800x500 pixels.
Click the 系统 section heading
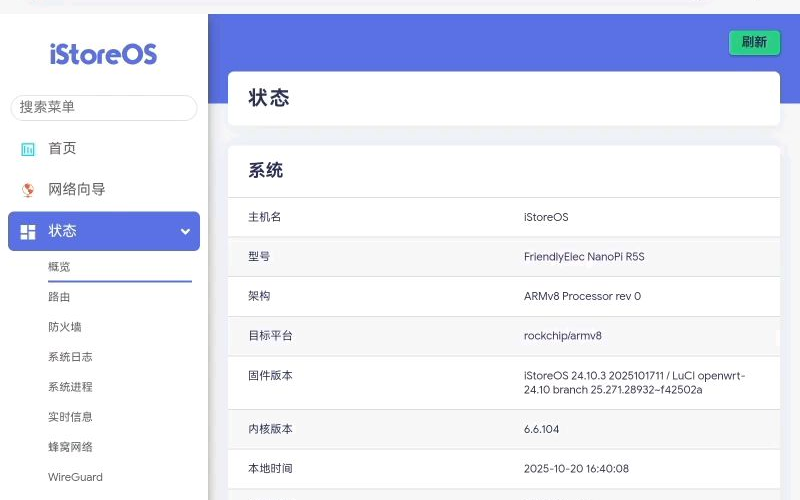[265, 171]
